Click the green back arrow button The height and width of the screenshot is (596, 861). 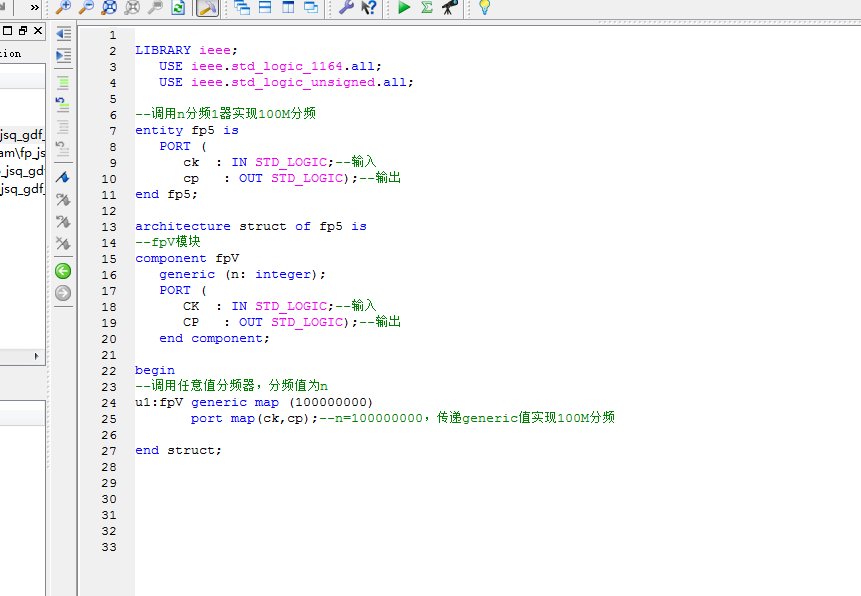(63, 271)
